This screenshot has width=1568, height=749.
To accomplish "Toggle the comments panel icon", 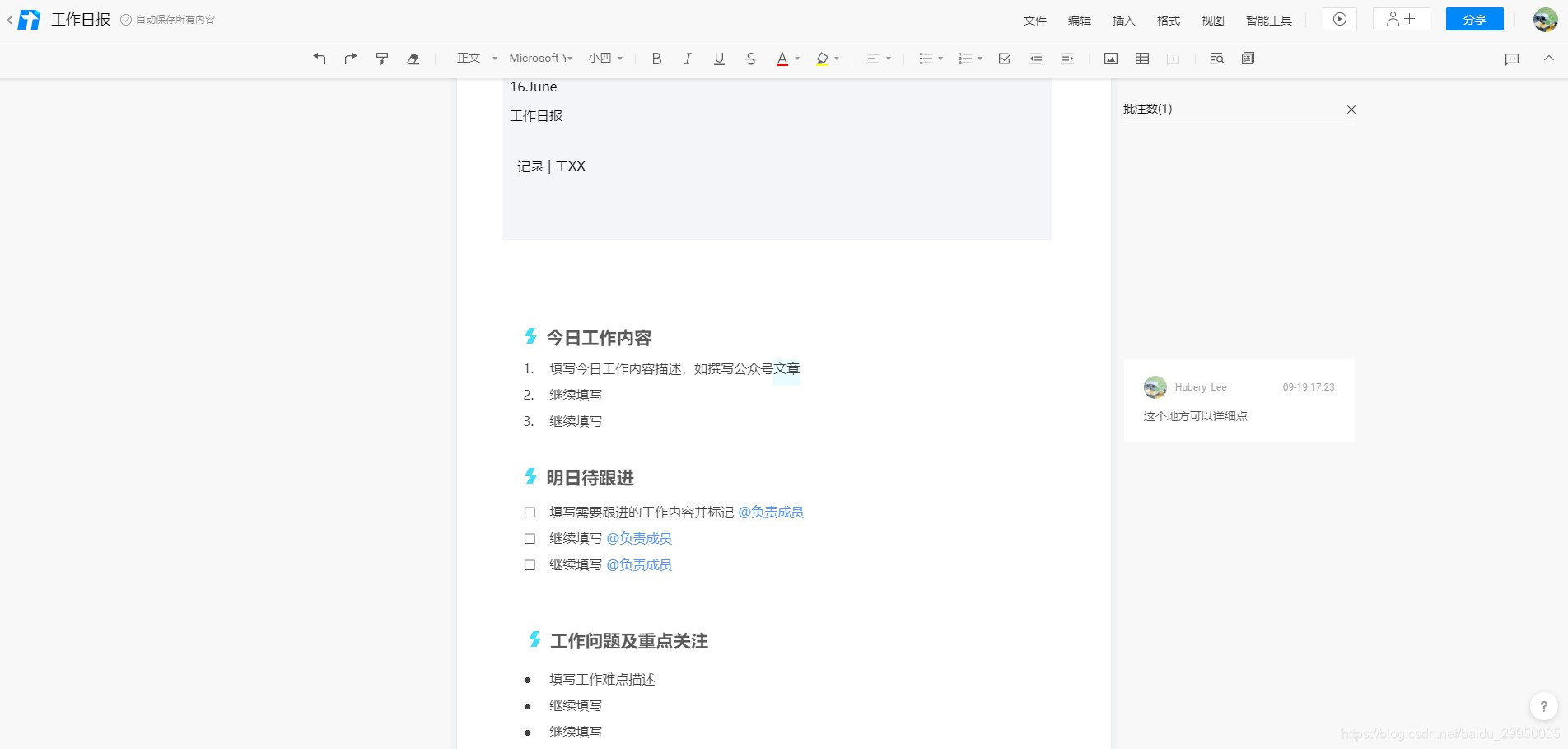I will point(1512,59).
